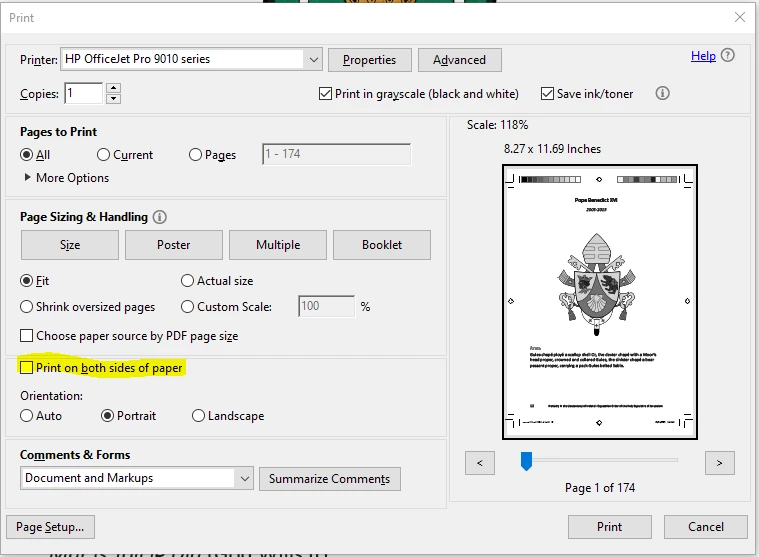
Task: Click the Page Sizing & Handling info icon
Action: pyautogui.click(x=160, y=217)
